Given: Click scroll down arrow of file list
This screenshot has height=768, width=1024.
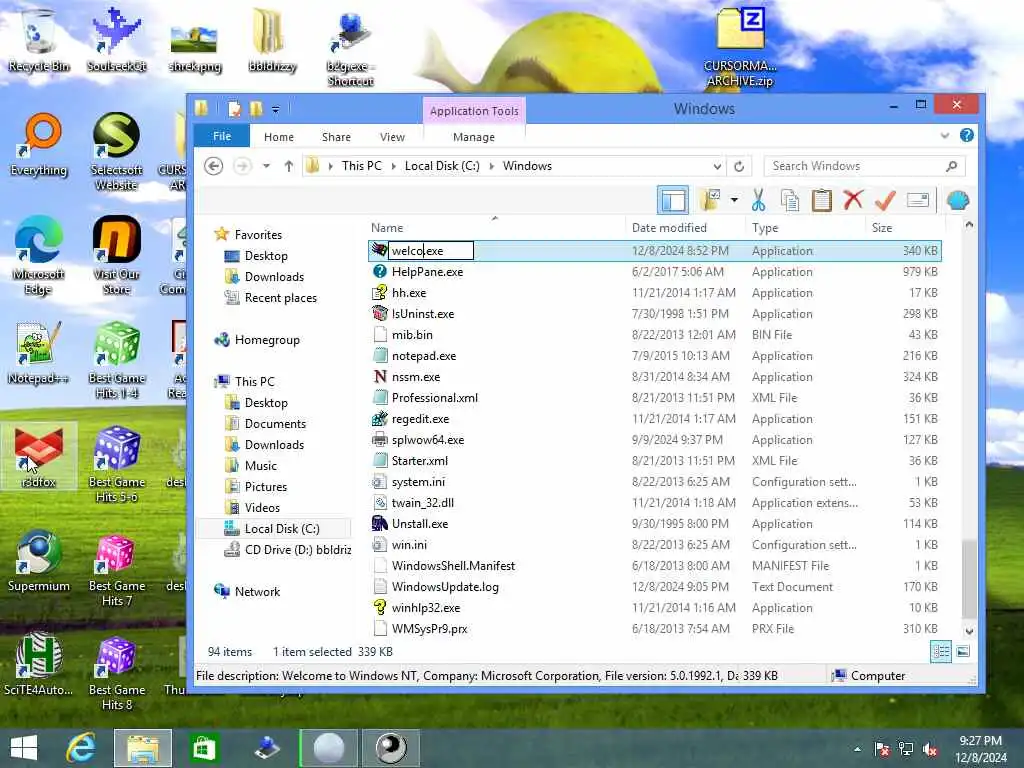Looking at the screenshot, I should pos(969,631).
